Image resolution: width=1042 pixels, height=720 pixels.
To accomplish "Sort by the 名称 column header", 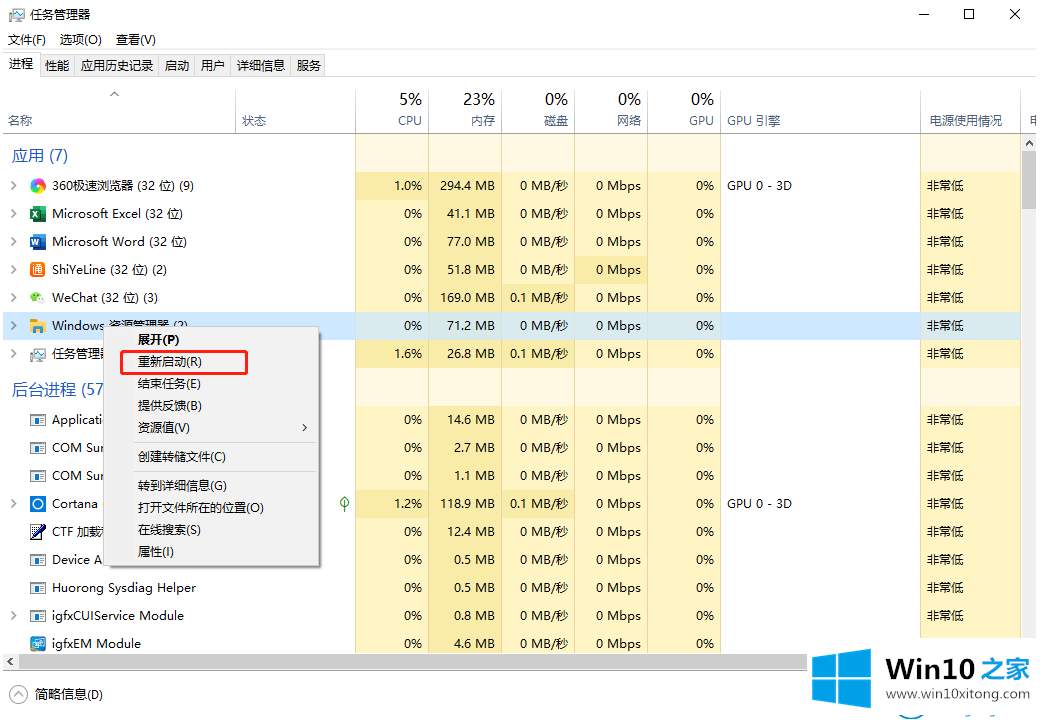I will coord(120,110).
